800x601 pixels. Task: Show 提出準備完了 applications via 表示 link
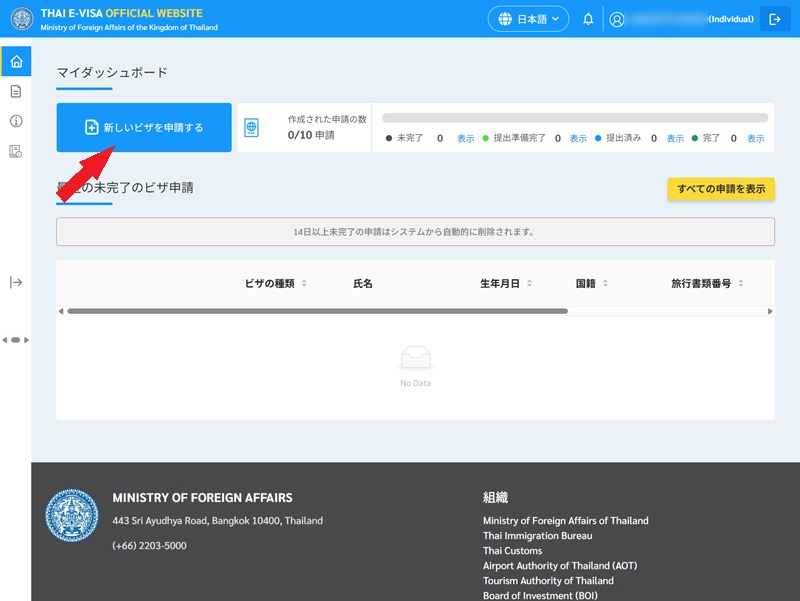pyautogui.click(x=578, y=138)
